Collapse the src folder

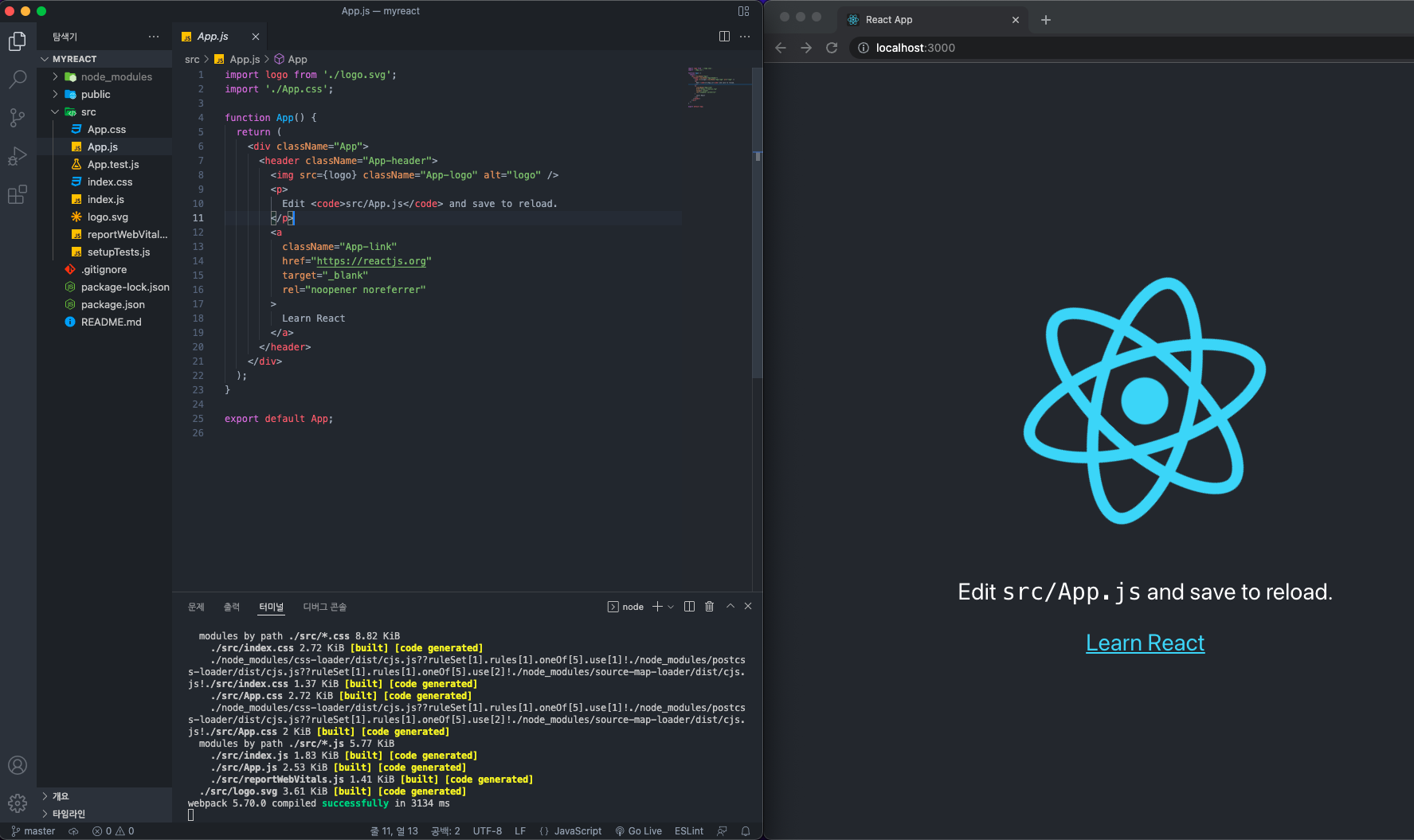(x=104, y=111)
